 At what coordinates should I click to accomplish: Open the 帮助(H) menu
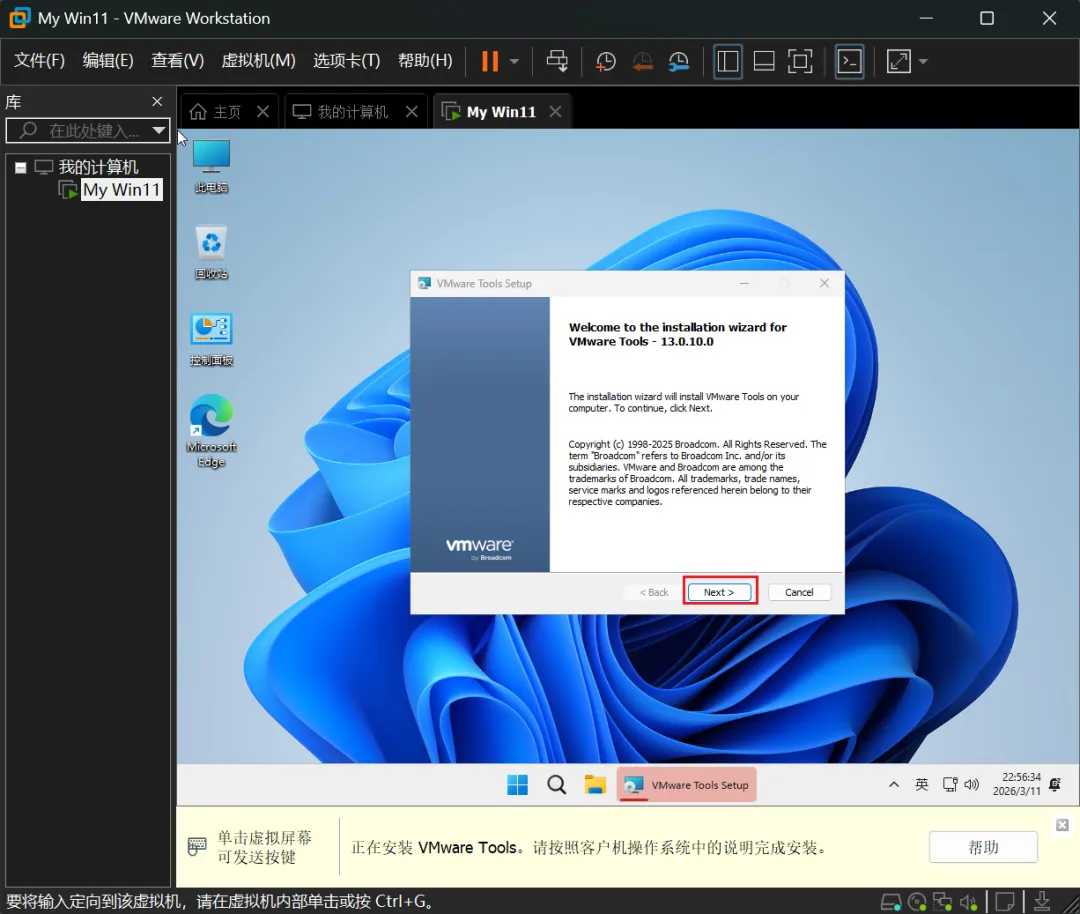[425, 61]
